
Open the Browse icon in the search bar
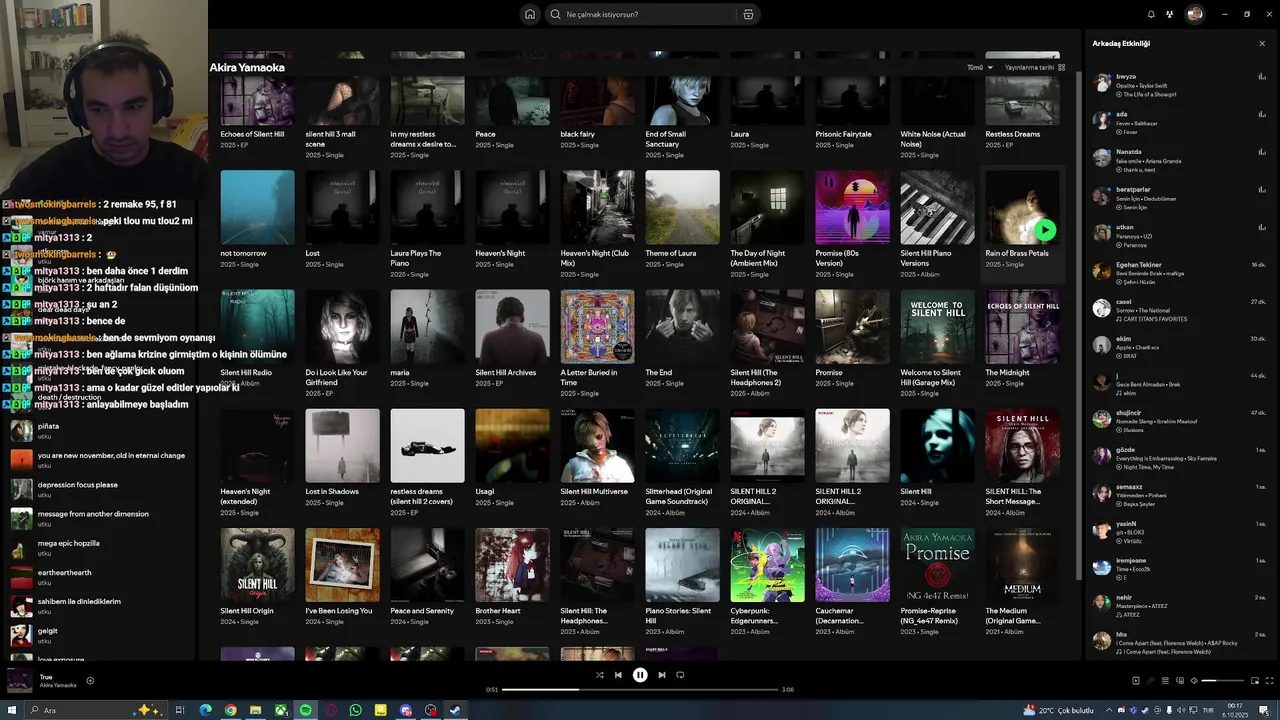748,14
